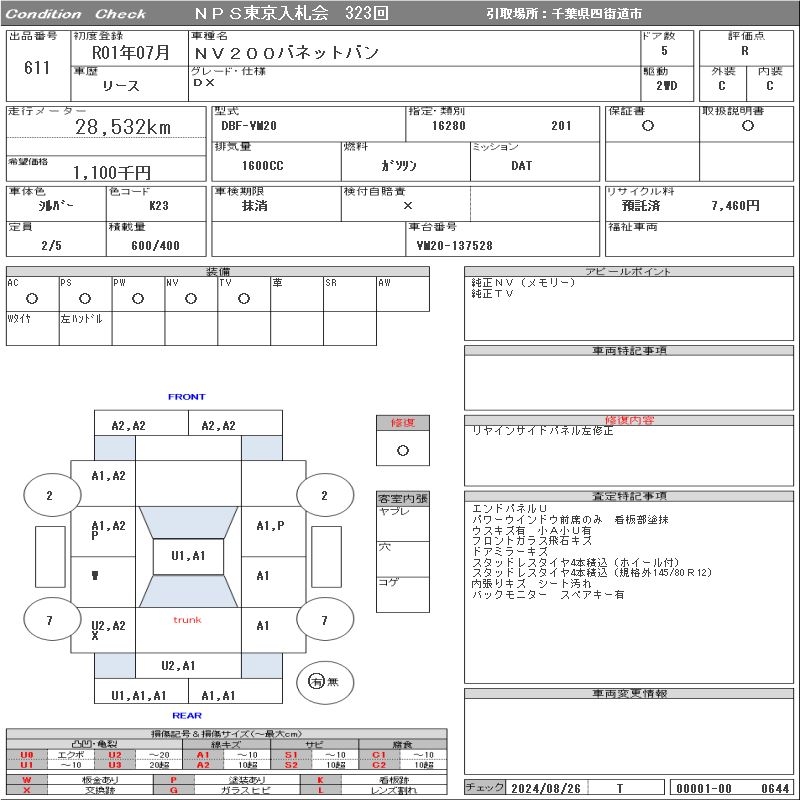Select the × mark under 検付自賠責
This screenshot has height=800, width=800.
[x=408, y=206]
